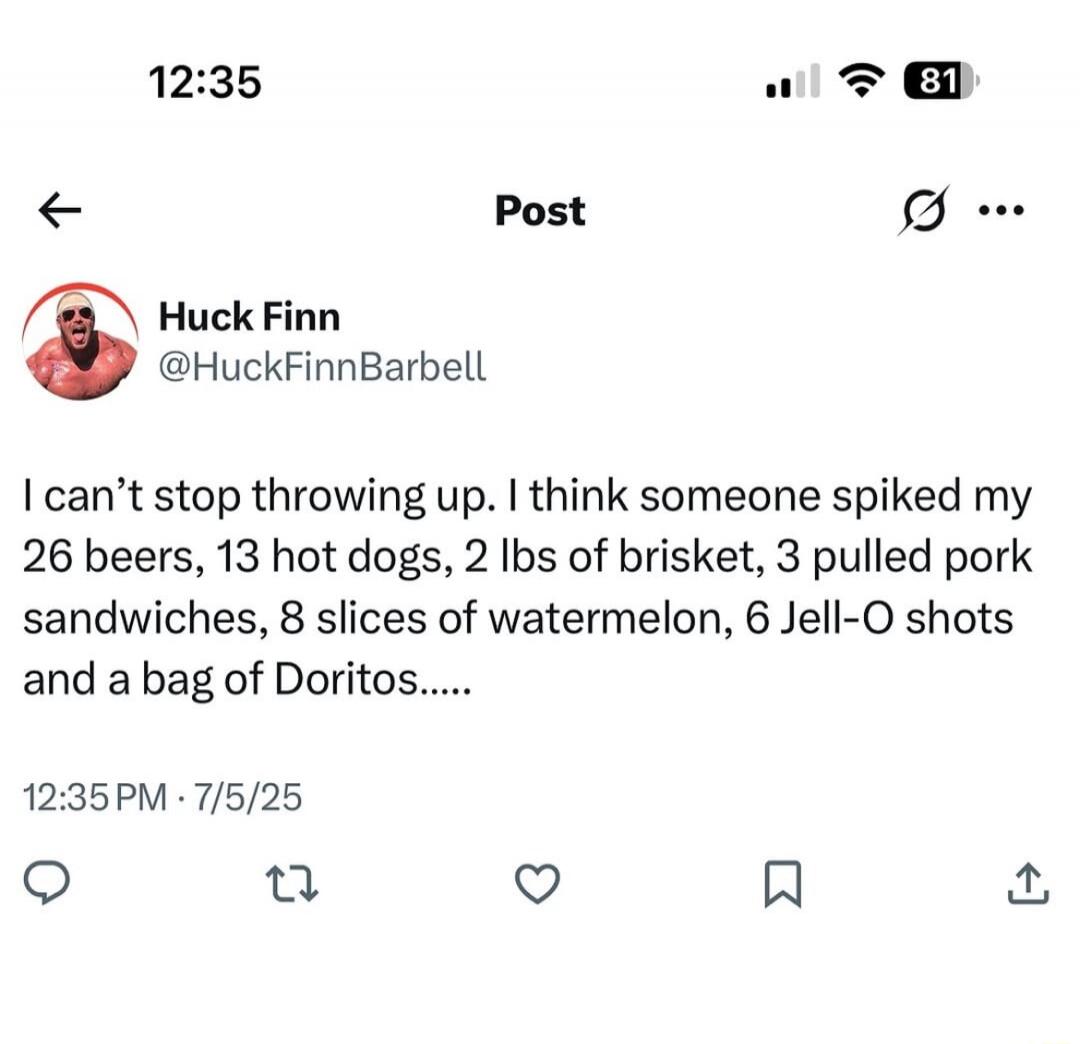
Task: Click the Post header title
Action: tap(540, 211)
